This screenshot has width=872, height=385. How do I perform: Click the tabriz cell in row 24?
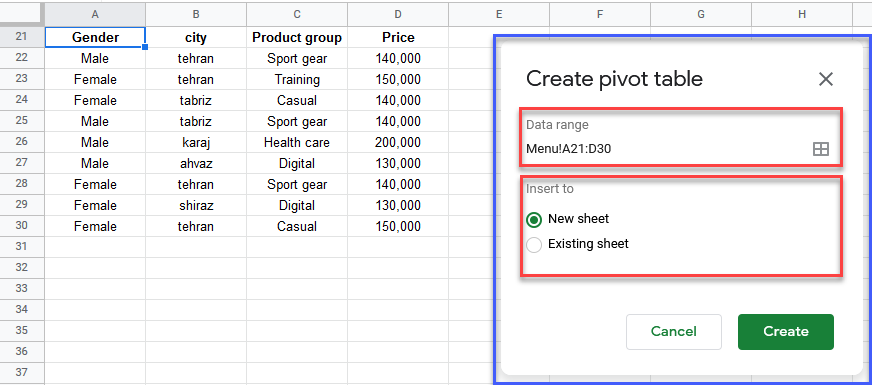pos(196,101)
